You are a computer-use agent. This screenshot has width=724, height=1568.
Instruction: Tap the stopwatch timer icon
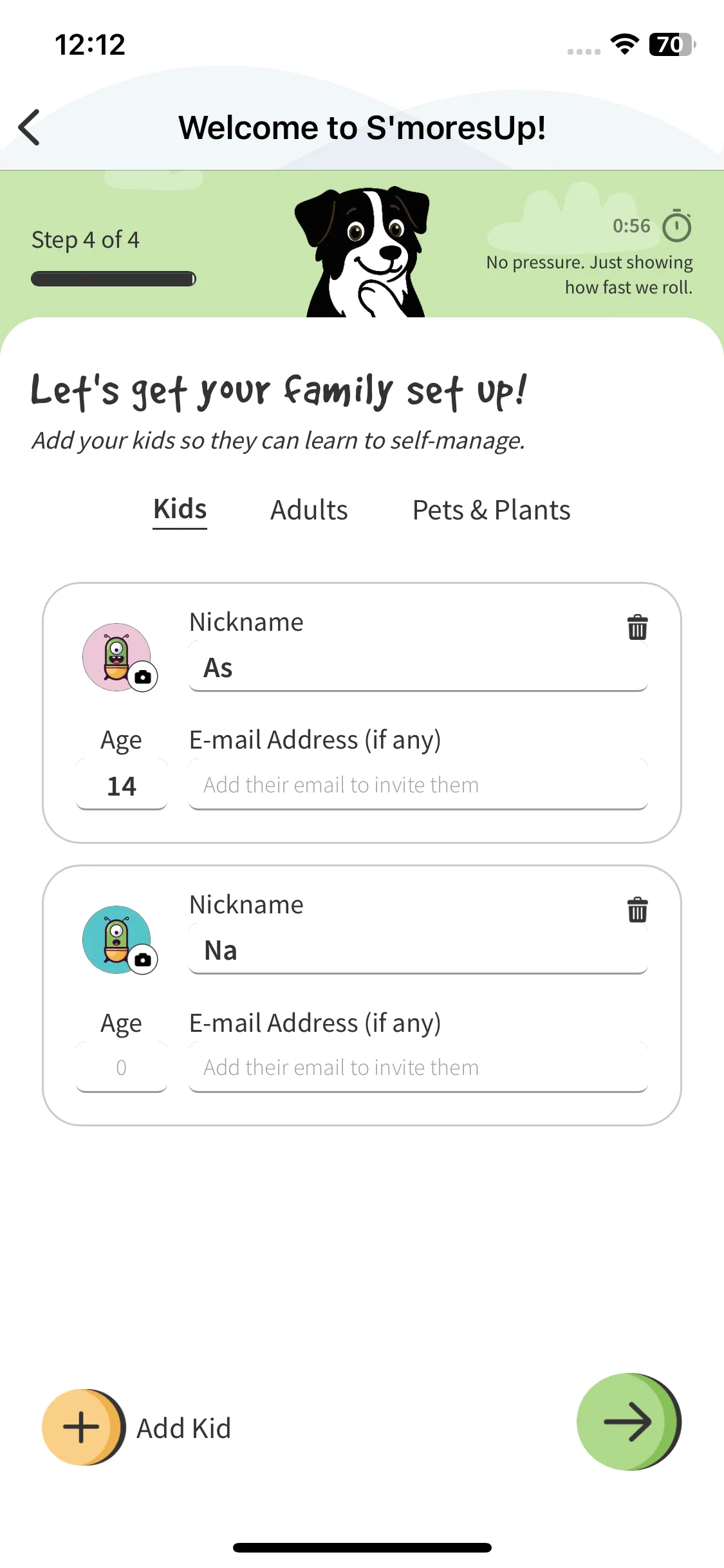[x=677, y=226]
